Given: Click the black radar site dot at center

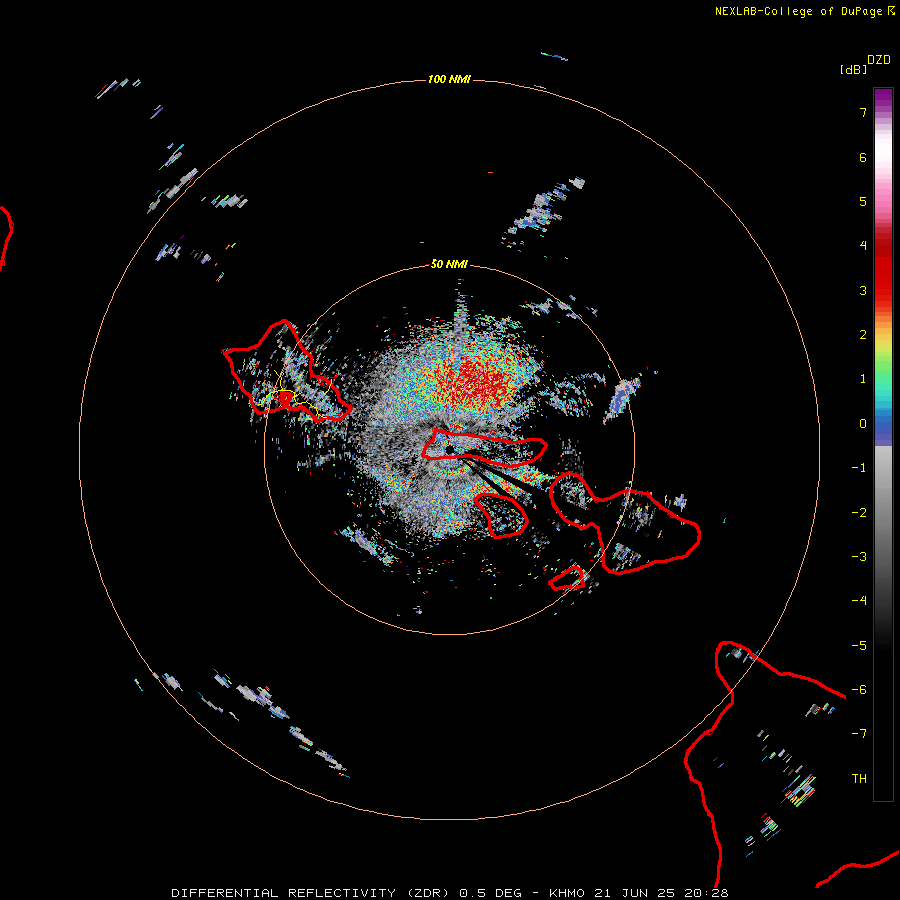Looking at the screenshot, I should point(449,449).
